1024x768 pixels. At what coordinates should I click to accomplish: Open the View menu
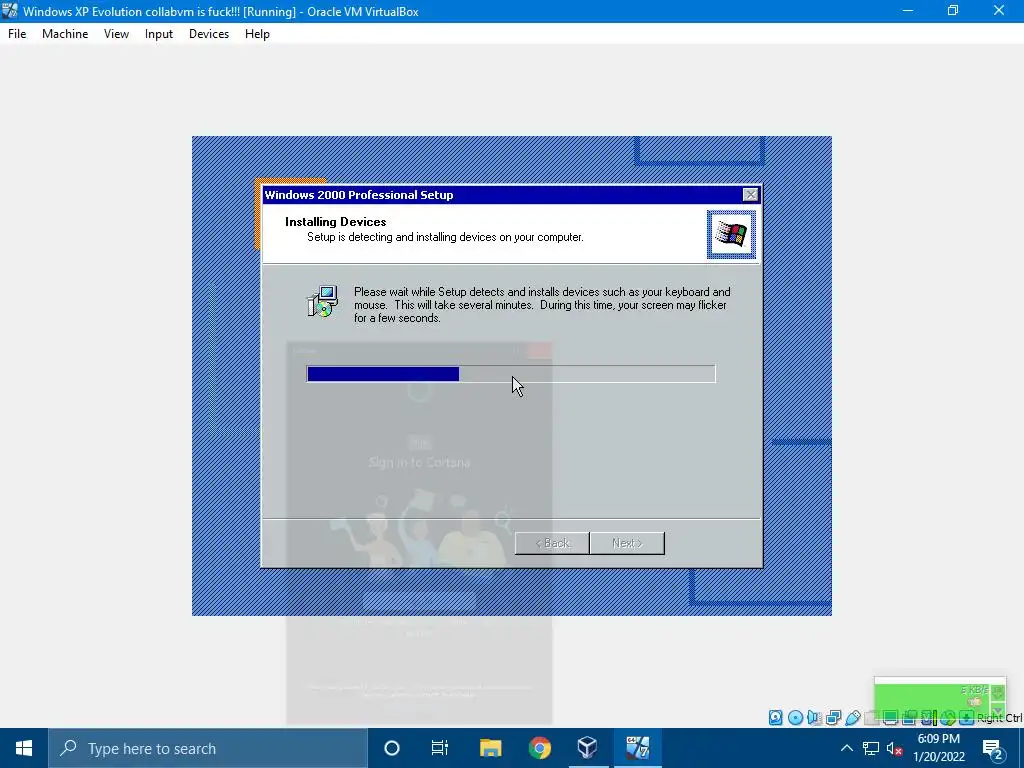(116, 34)
